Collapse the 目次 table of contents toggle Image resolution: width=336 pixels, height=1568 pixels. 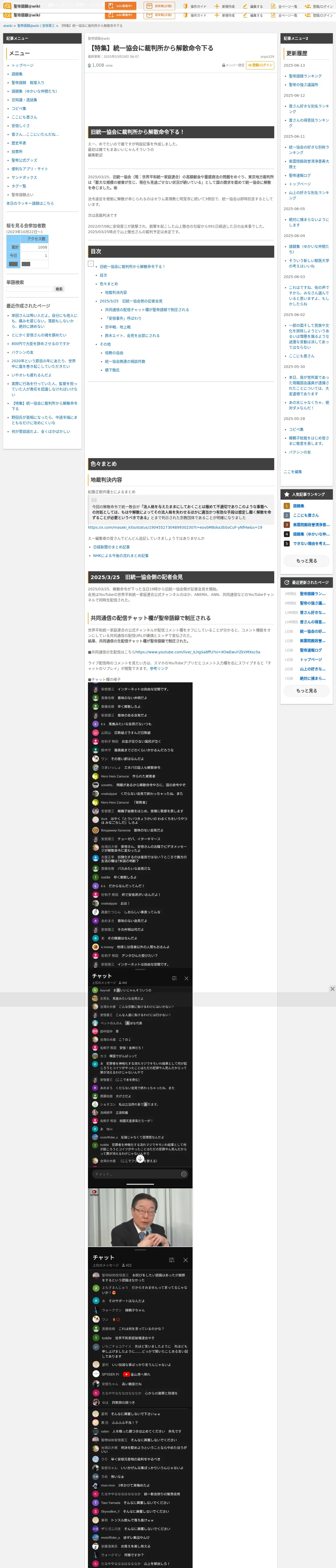[x=91, y=264]
